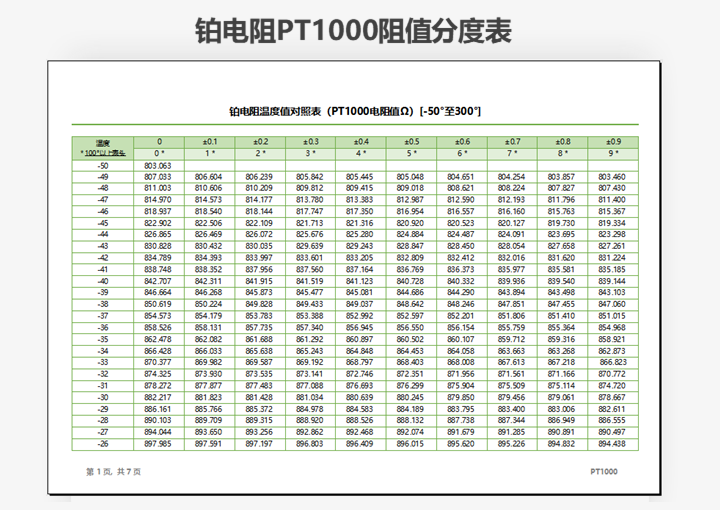
Task: Click the value 829.243
Action: click(360, 247)
